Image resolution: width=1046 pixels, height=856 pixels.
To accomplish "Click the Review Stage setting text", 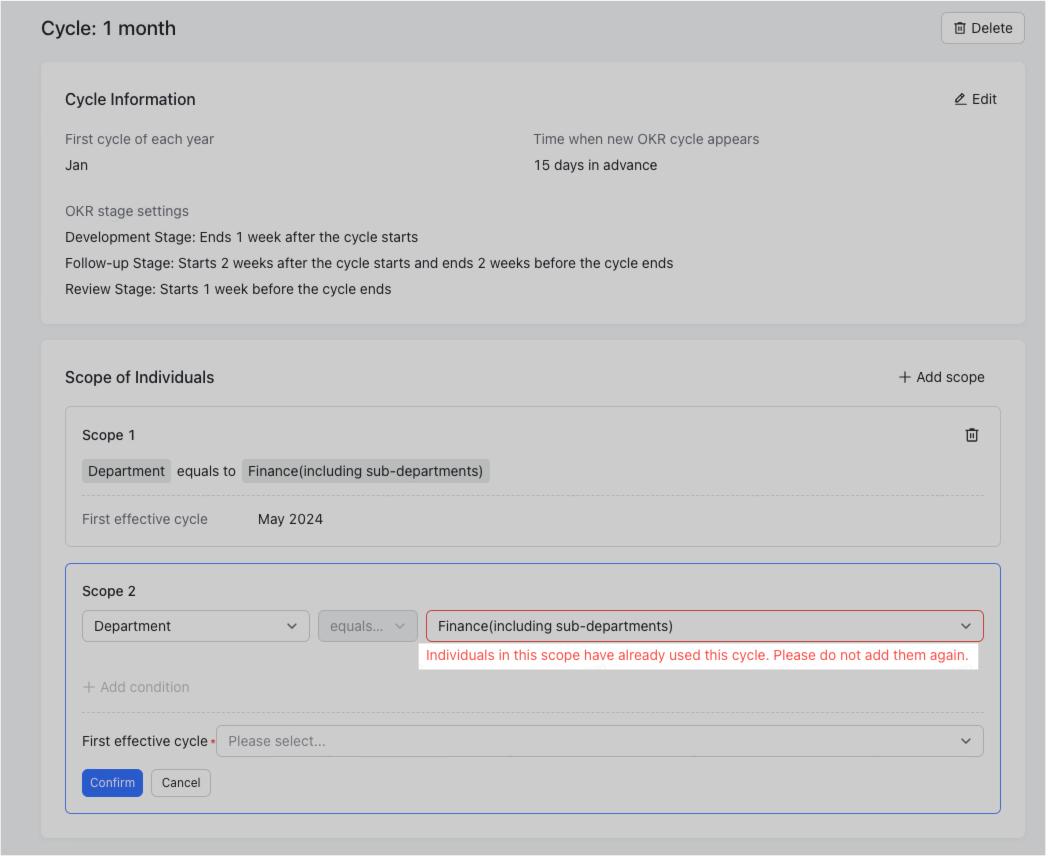I will click(x=228, y=290).
